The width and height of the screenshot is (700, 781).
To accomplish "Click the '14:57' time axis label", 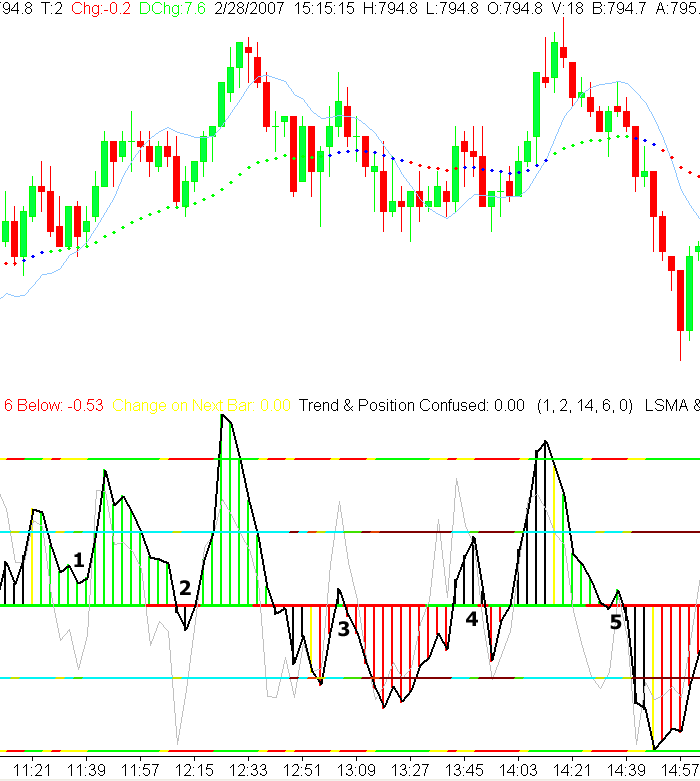I will point(680,770).
